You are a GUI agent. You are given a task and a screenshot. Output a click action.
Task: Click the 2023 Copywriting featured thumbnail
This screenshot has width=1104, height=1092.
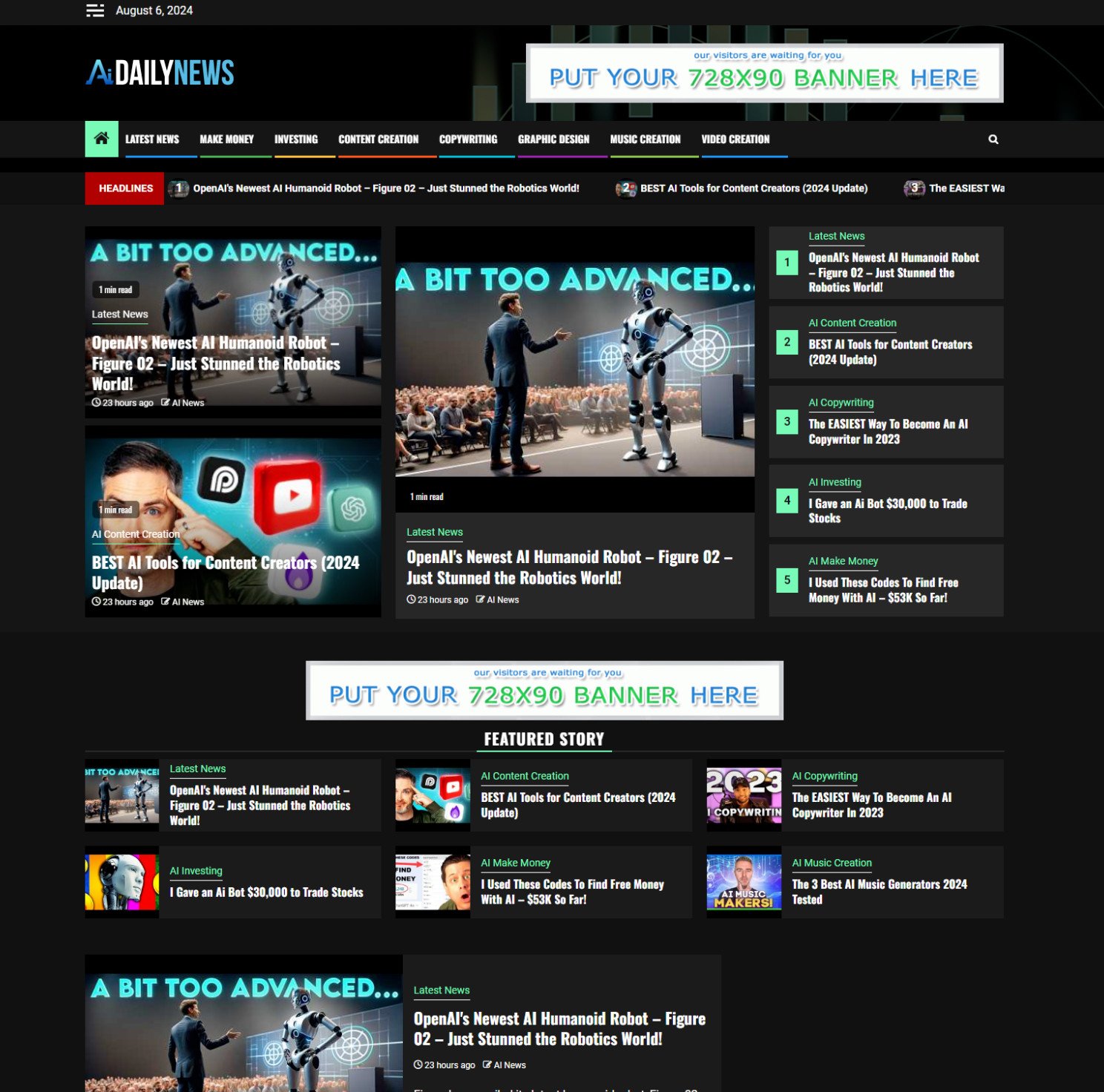click(743, 795)
